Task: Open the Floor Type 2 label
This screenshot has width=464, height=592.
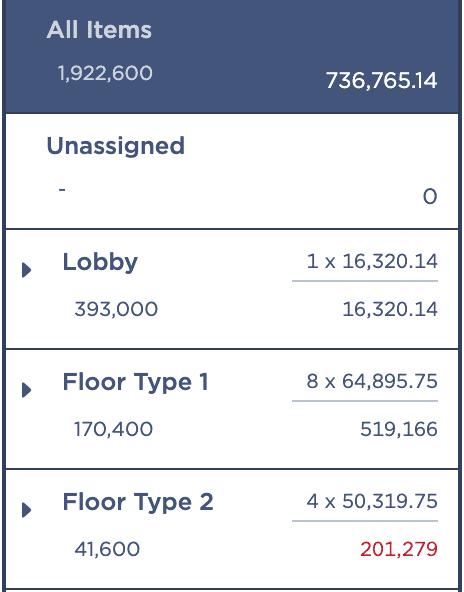Action: point(138,502)
